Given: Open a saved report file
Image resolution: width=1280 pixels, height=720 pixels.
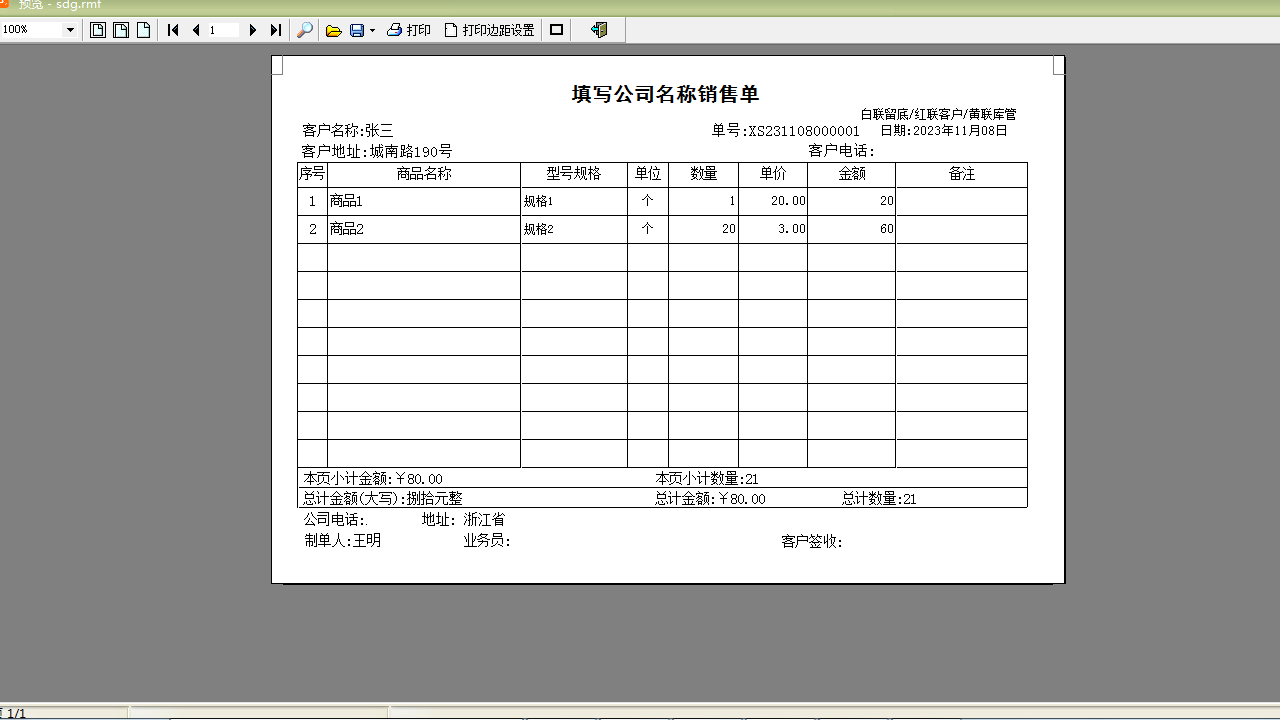Looking at the screenshot, I should click(335, 30).
